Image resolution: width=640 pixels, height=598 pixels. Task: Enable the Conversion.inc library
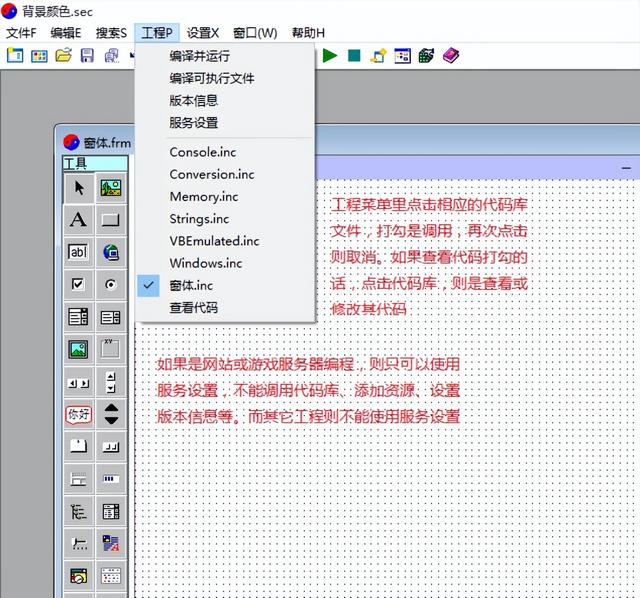225,174
